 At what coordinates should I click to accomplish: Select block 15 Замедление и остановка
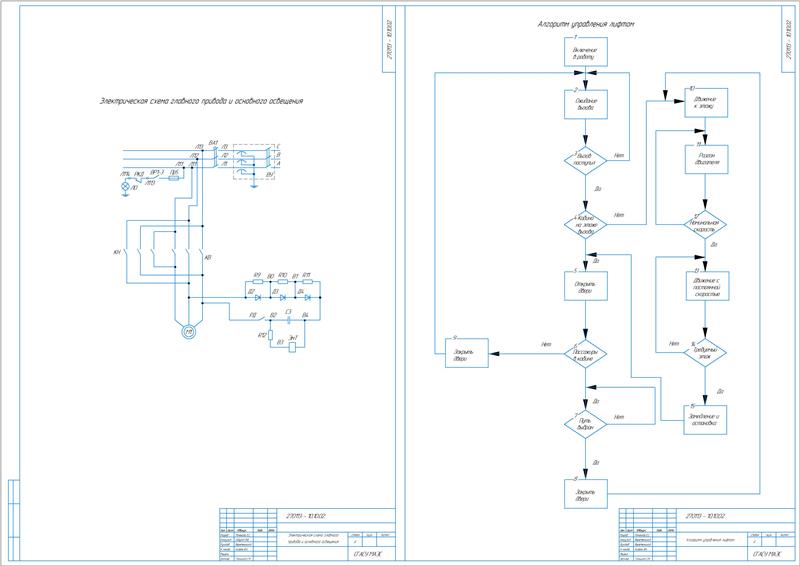click(705, 420)
